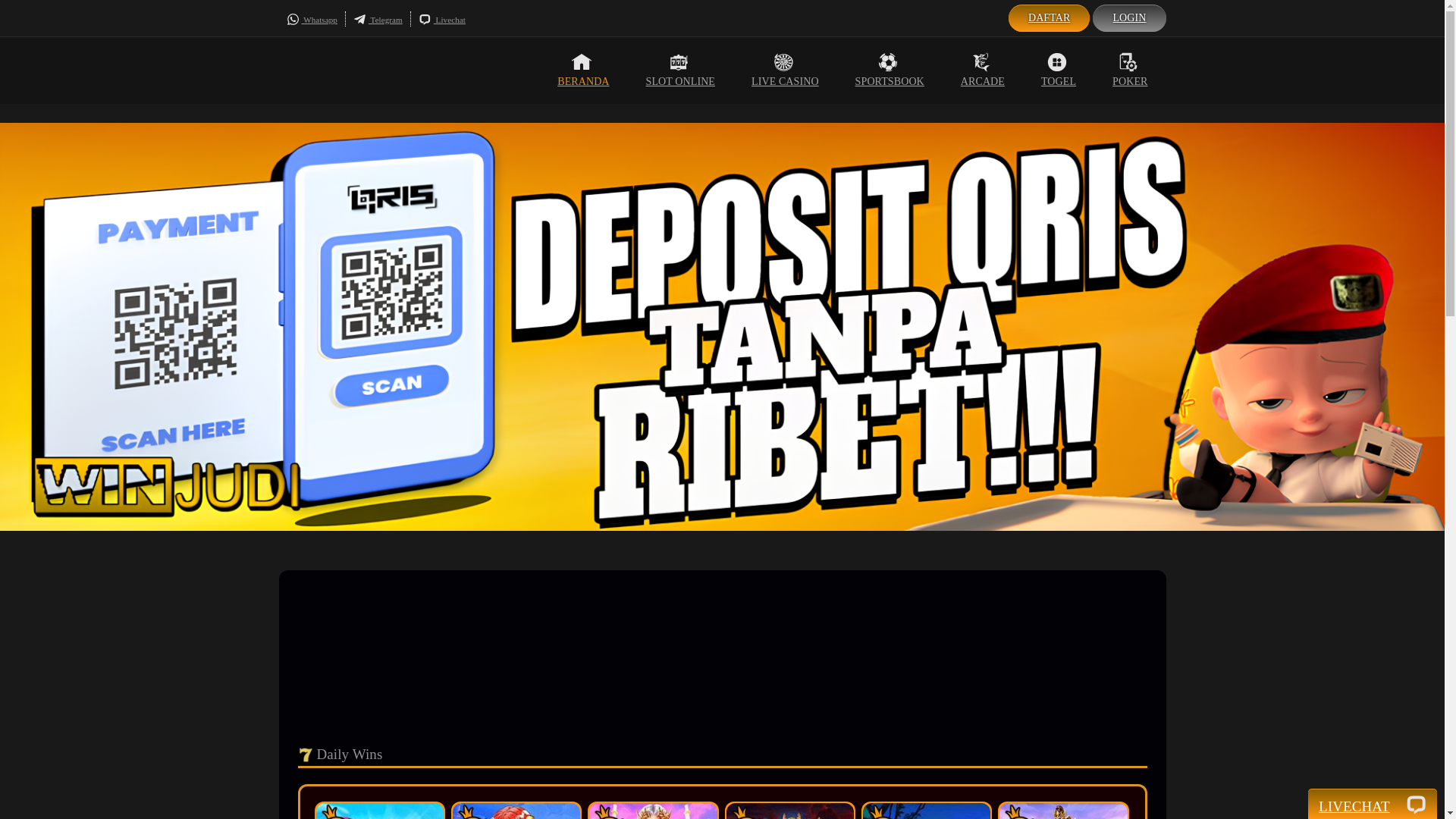Viewport: 1456px width, 819px height.
Task: Click the 'Daily Wins' heading text
Action: tap(350, 755)
